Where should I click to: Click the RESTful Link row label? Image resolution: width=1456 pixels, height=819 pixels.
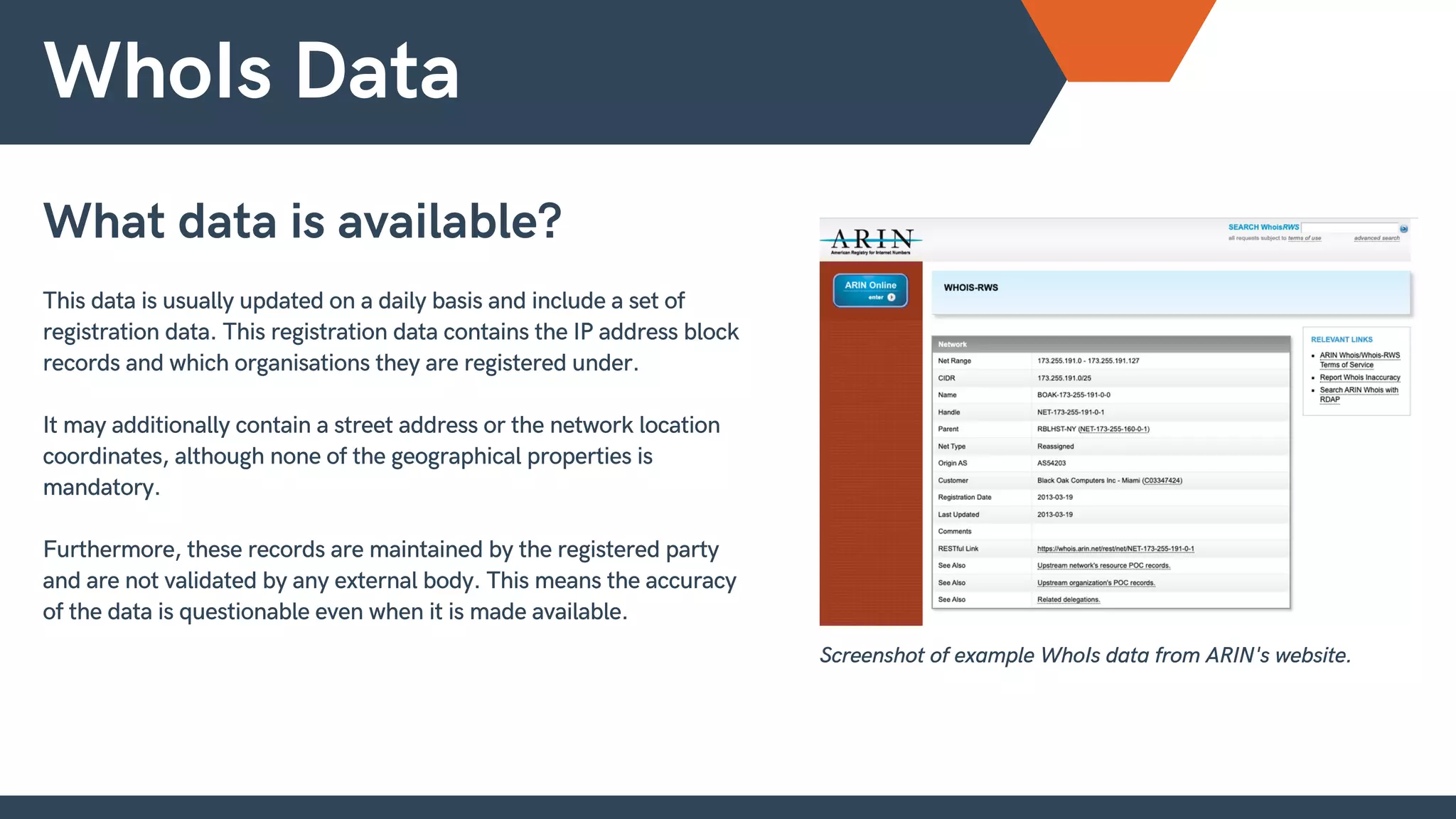tap(958, 549)
